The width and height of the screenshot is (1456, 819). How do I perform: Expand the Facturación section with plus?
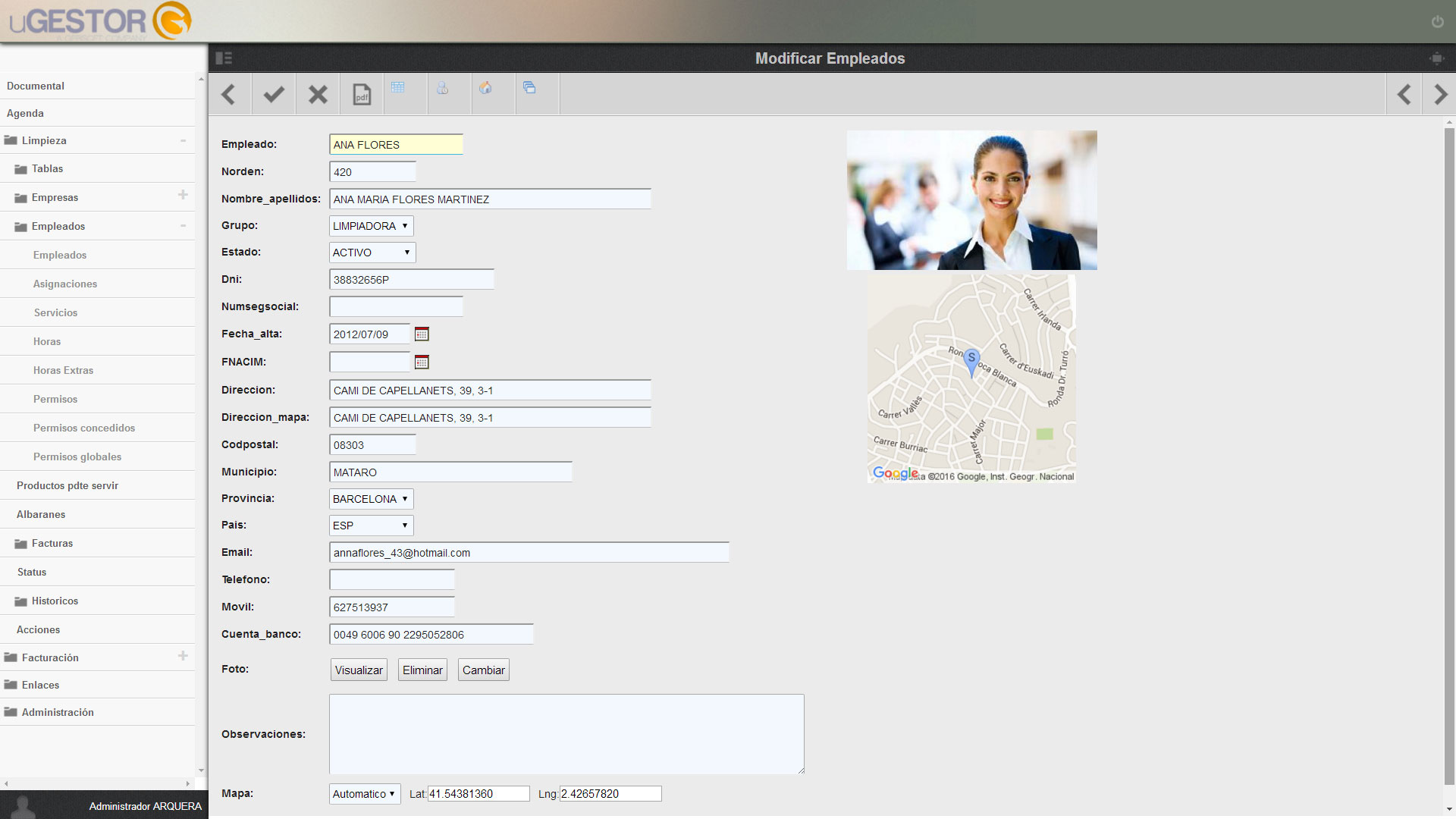(183, 656)
